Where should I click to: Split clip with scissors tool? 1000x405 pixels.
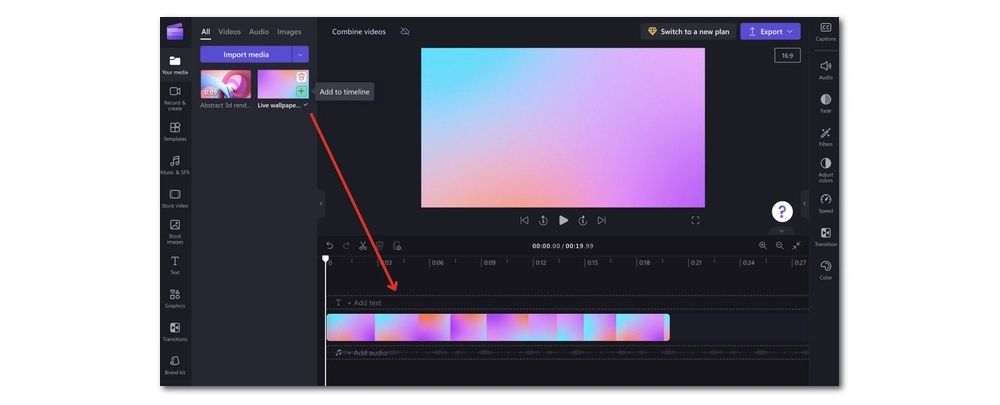[x=363, y=246]
